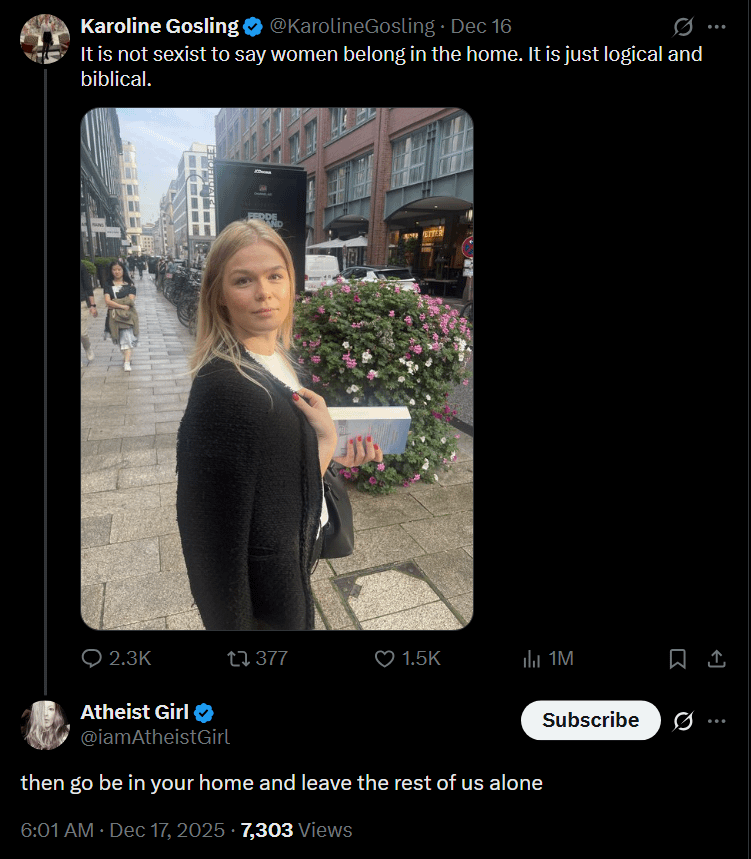The width and height of the screenshot is (751, 859).
Task: Like the post with the heart icon
Action: click(385, 658)
